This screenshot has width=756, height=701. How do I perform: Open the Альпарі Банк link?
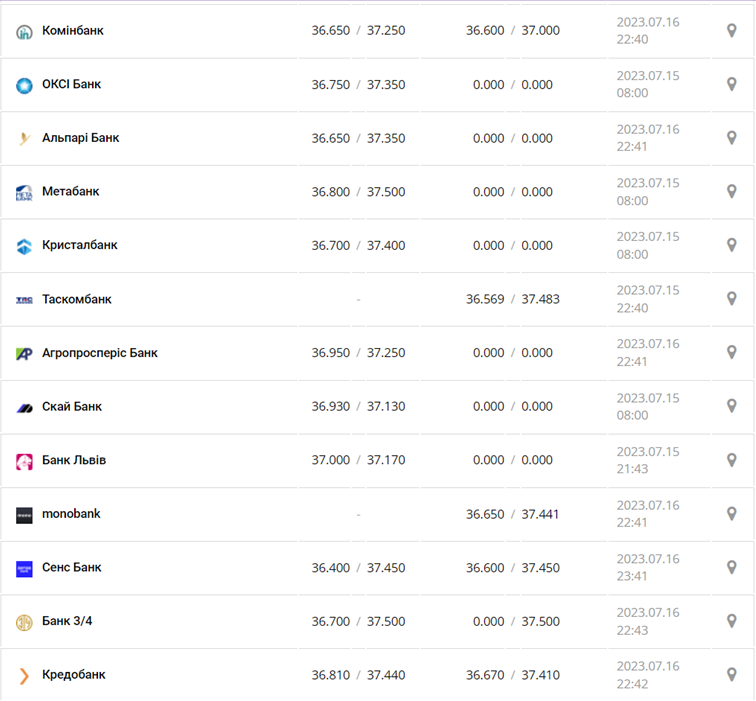click(x=80, y=138)
